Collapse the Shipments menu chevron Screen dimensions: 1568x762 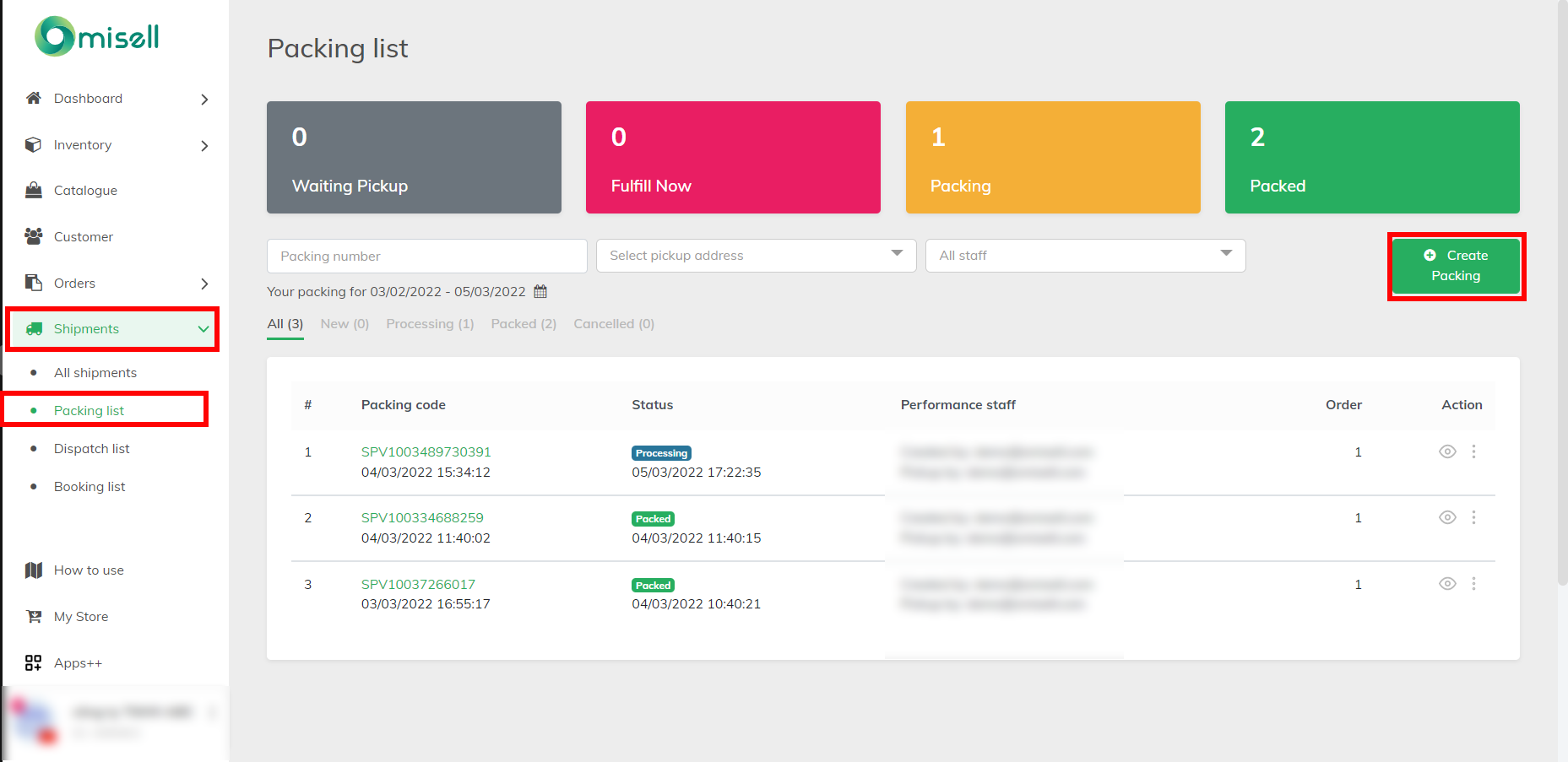[x=203, y=329]
